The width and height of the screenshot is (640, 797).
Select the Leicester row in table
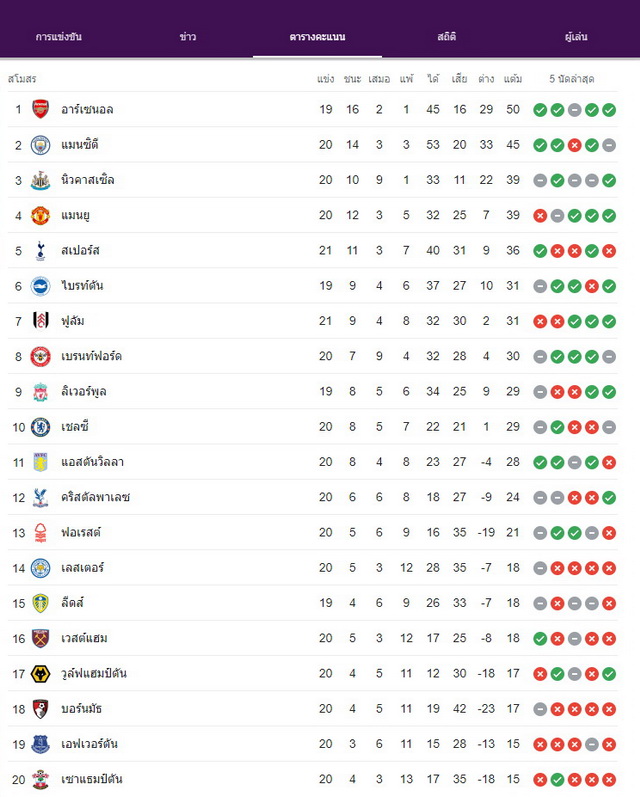click(313, 568)
